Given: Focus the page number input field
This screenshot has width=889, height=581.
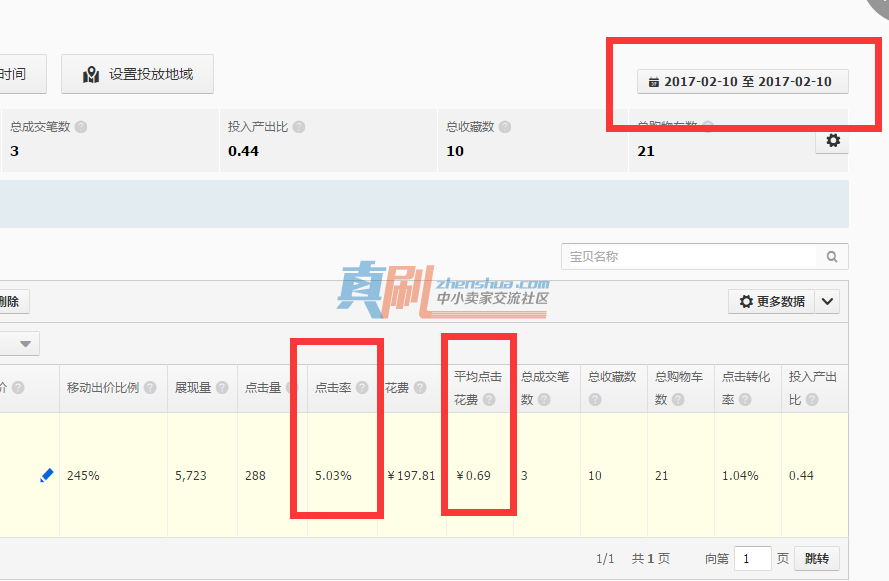Looking at the screenshot, I should tap(752, 559).
